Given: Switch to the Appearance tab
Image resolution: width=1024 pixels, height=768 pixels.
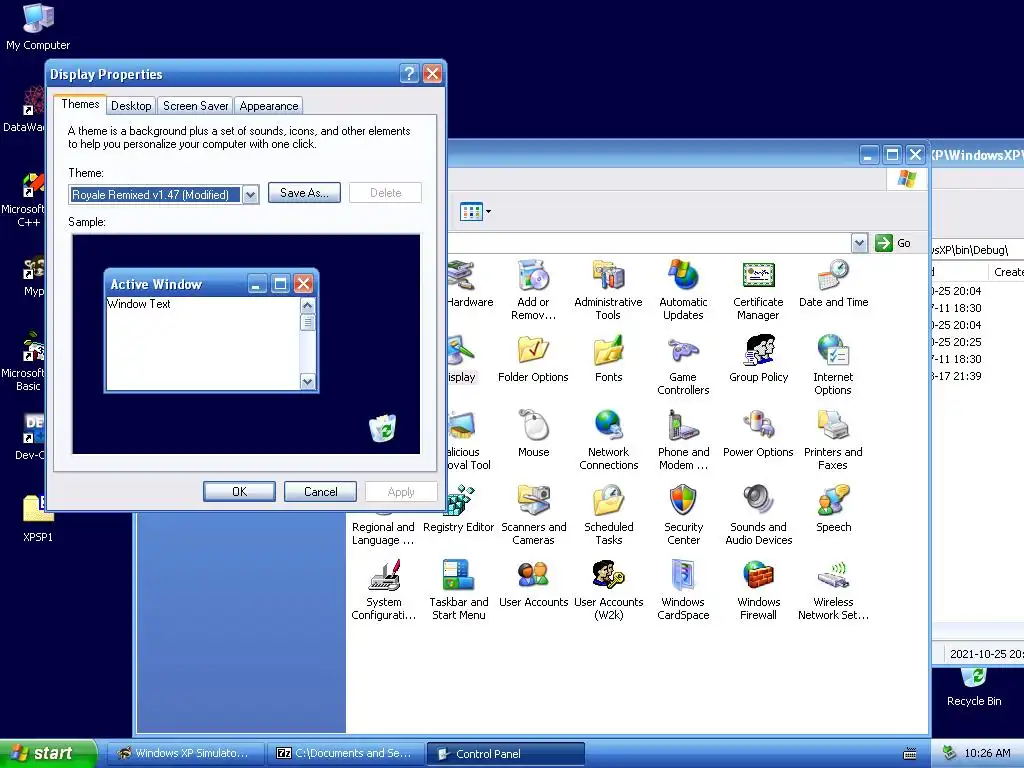Looking at the screenshot, I should pos(268,106).
